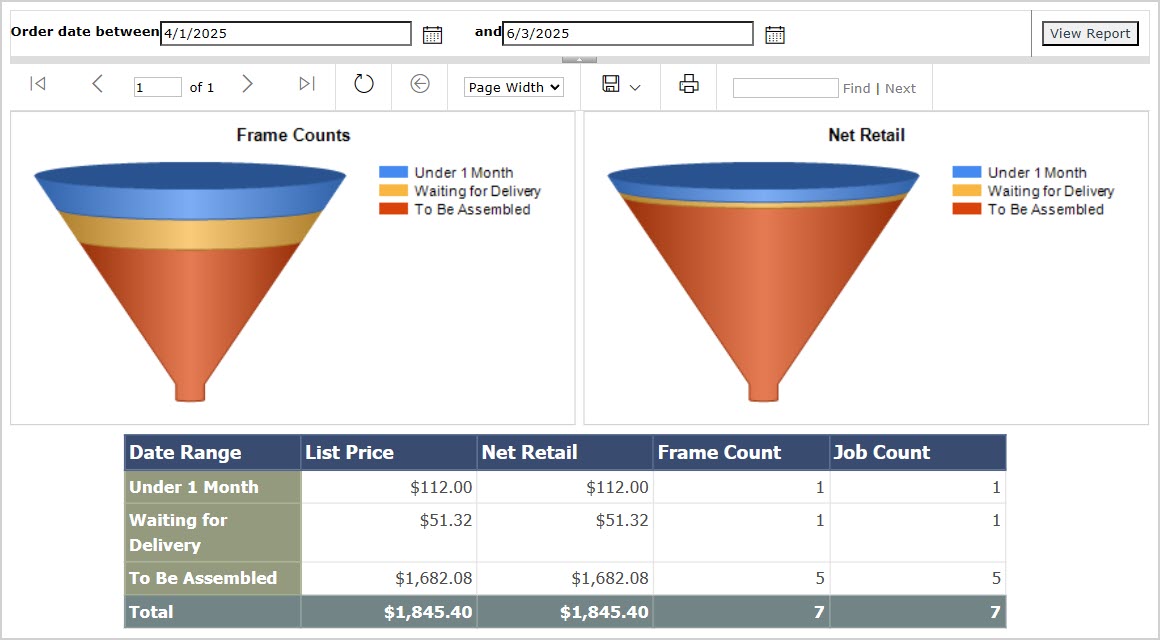Expand the save icon's export options
The image size is (1160, 640).
click(634, 86)
